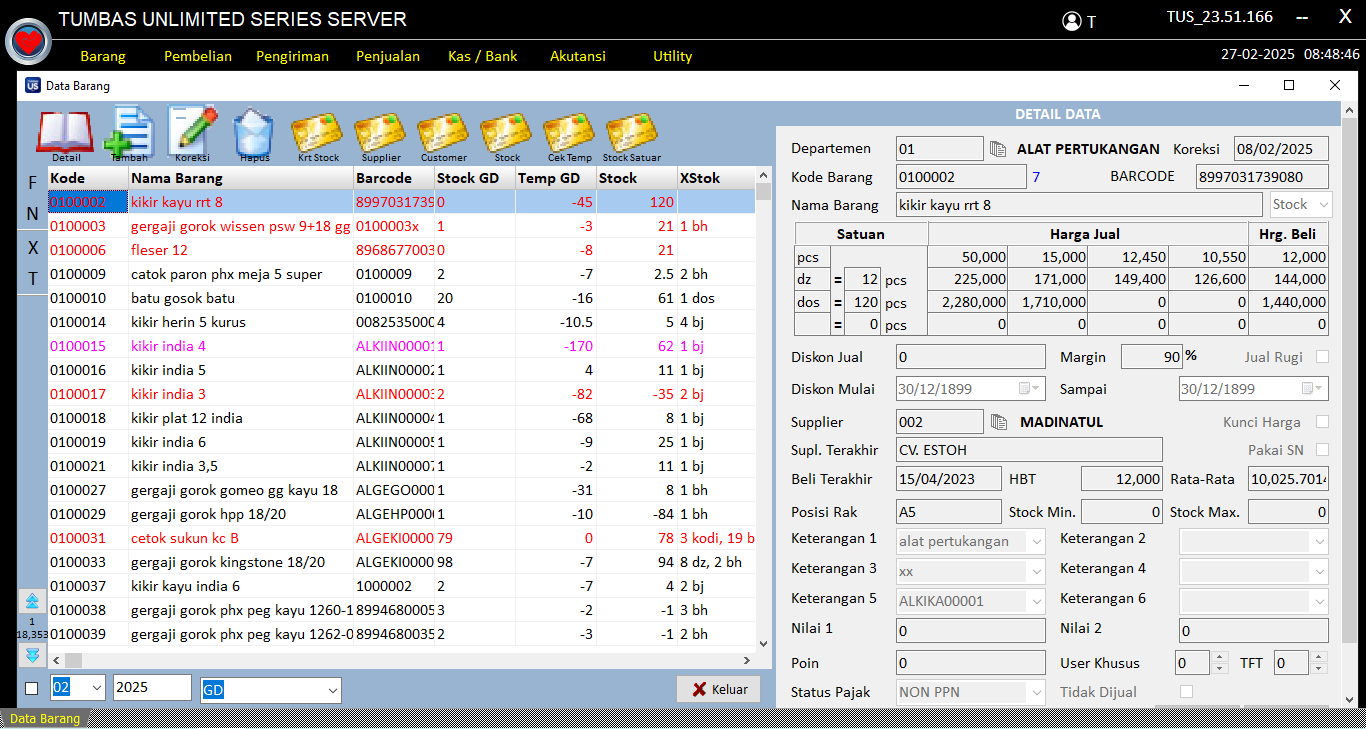Click sidebar letter T

click(x=32, y=279)
